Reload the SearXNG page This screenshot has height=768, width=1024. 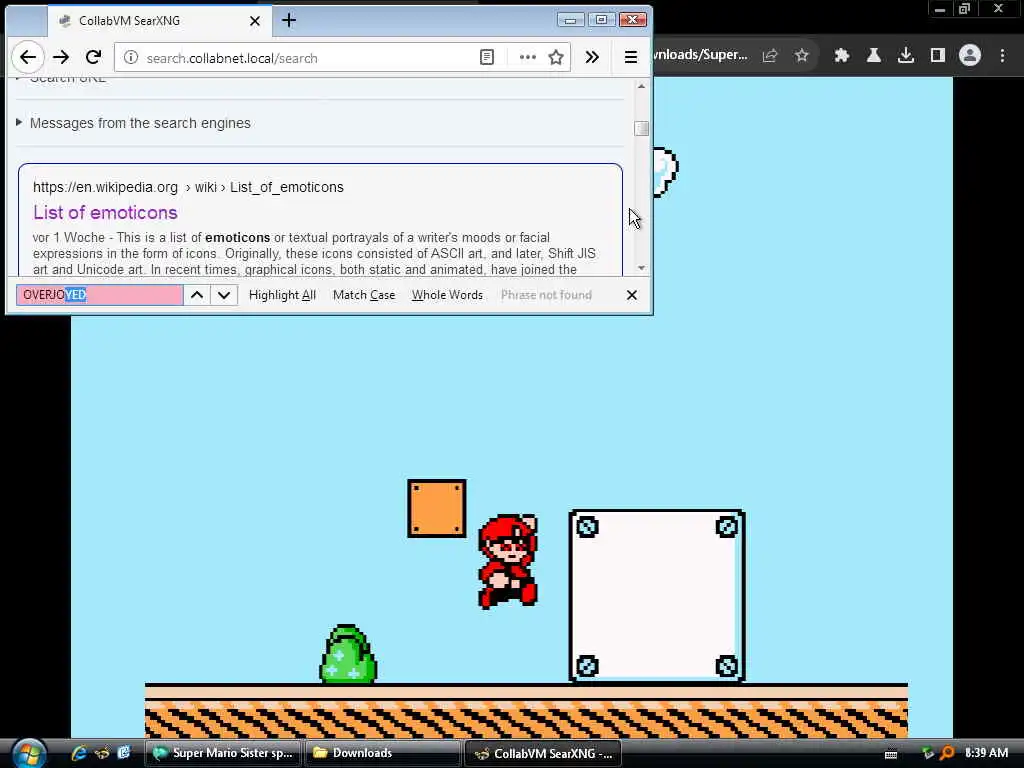point(93,57)
